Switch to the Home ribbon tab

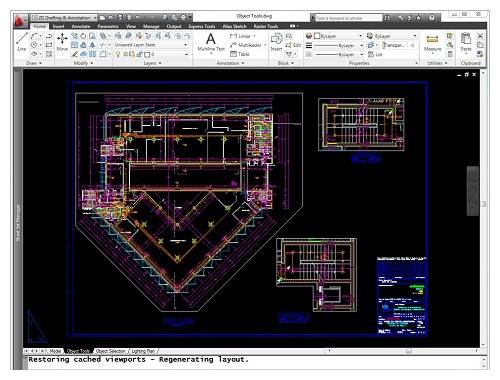pyautogui.click(x=39, y=26)
